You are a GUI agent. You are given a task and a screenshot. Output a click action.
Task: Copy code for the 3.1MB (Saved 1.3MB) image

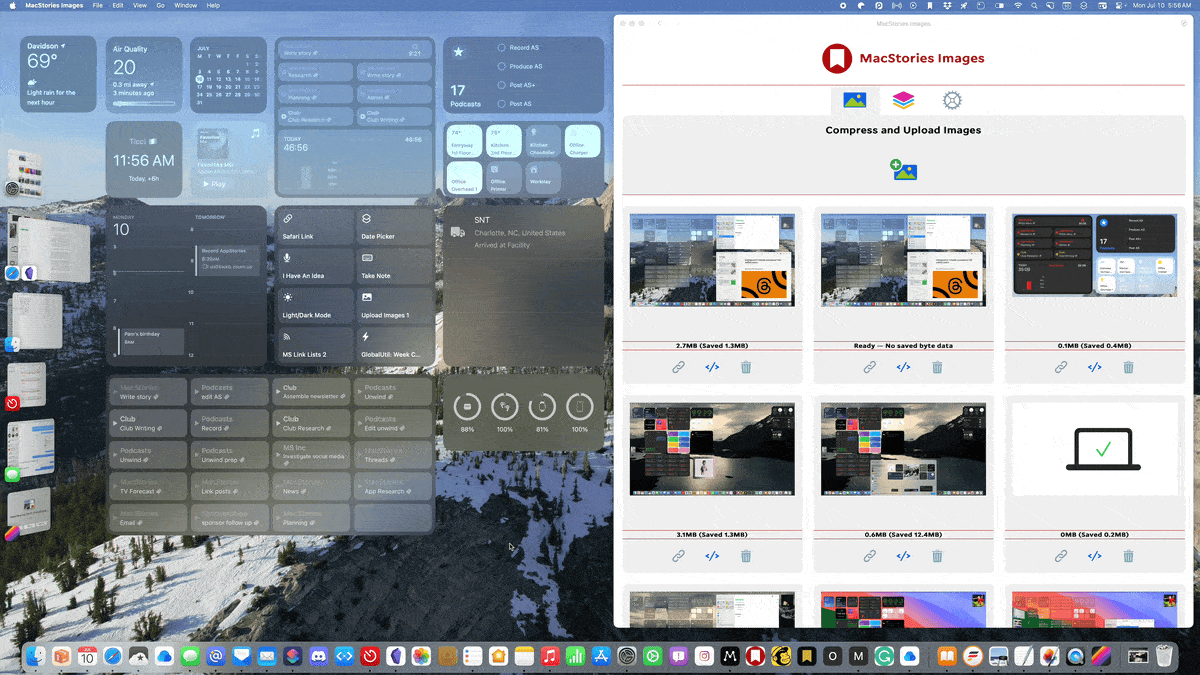(x=712, y=556)
